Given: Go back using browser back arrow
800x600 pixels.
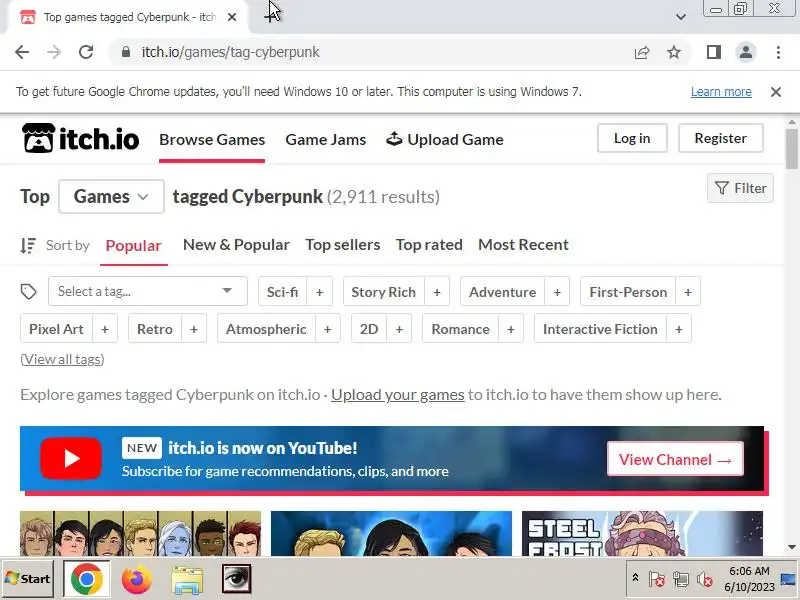Looking at the screenshot, I should [22, 52].
